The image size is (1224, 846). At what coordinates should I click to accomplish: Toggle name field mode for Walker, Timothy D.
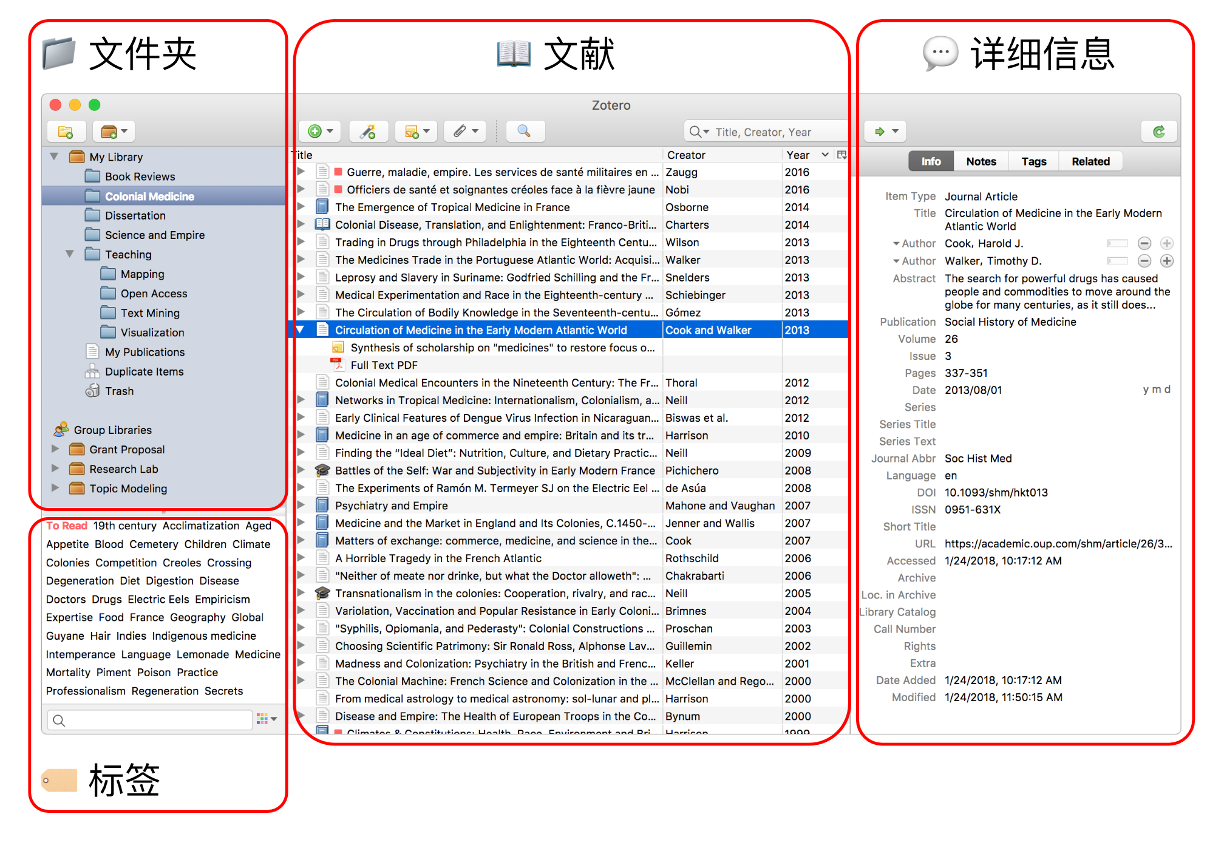1117,261
